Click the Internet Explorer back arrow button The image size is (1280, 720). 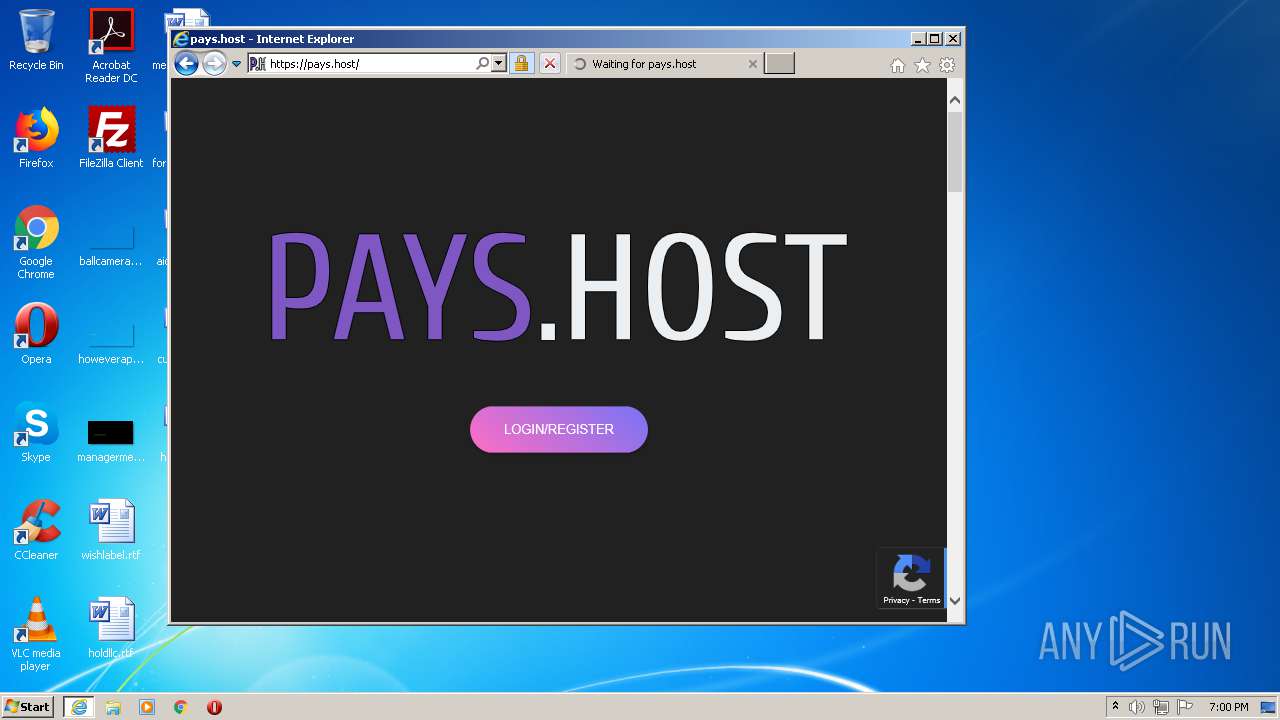click(186, 64)
